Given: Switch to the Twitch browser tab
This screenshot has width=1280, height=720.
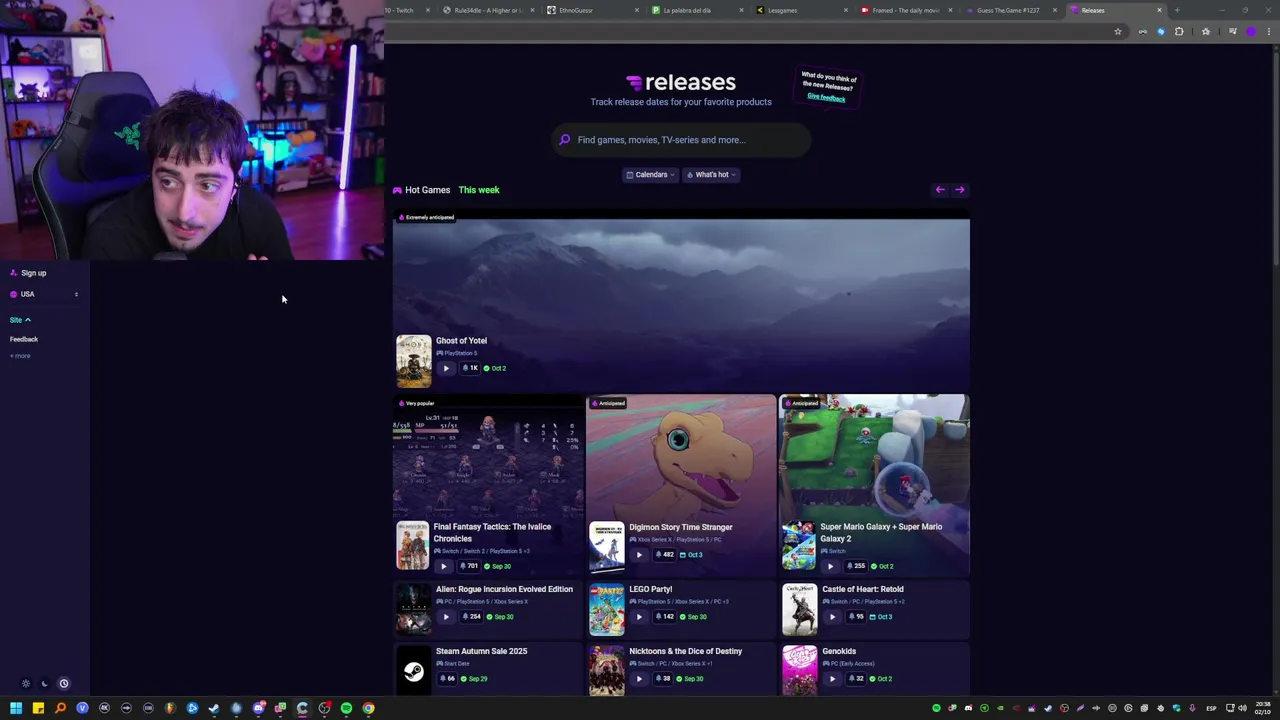Looking at the screenshot, I should click(x=409, y=10).
